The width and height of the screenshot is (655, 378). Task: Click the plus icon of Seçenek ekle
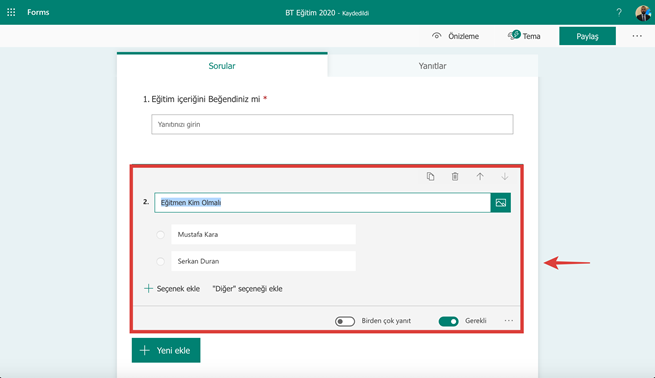148,288
